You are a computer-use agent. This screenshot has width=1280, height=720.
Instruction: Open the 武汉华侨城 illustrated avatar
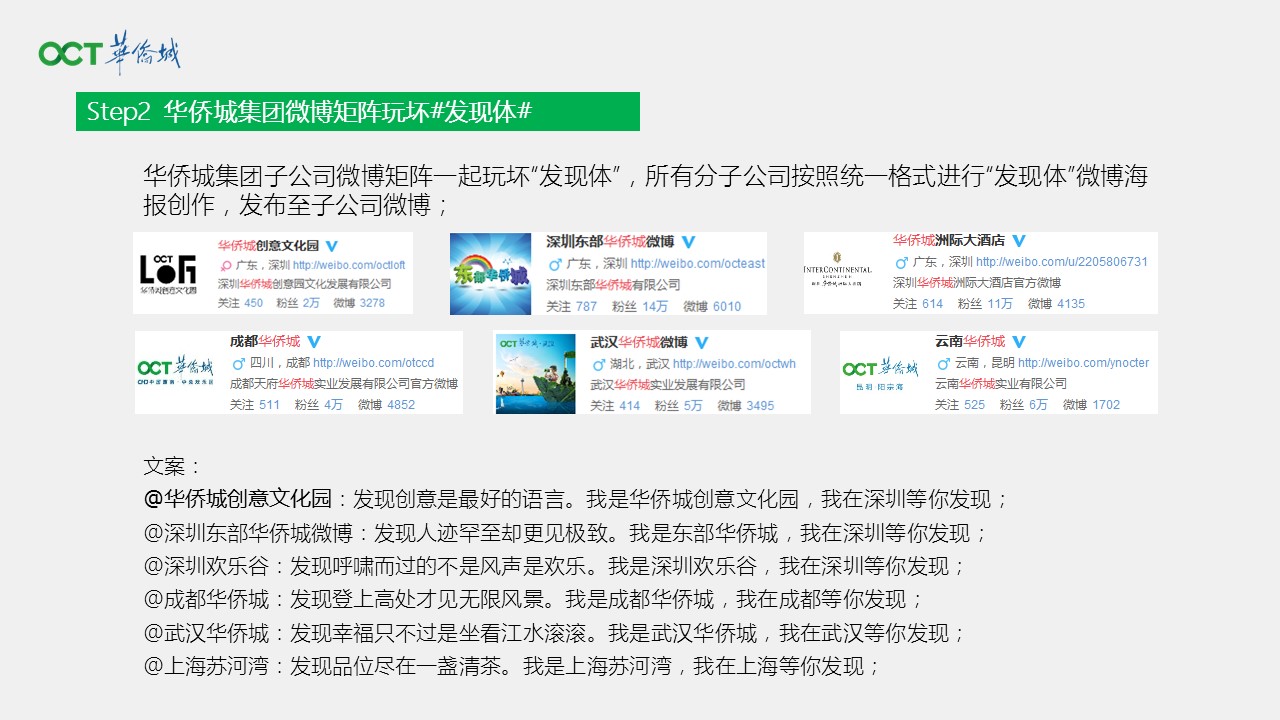[536, 374]
